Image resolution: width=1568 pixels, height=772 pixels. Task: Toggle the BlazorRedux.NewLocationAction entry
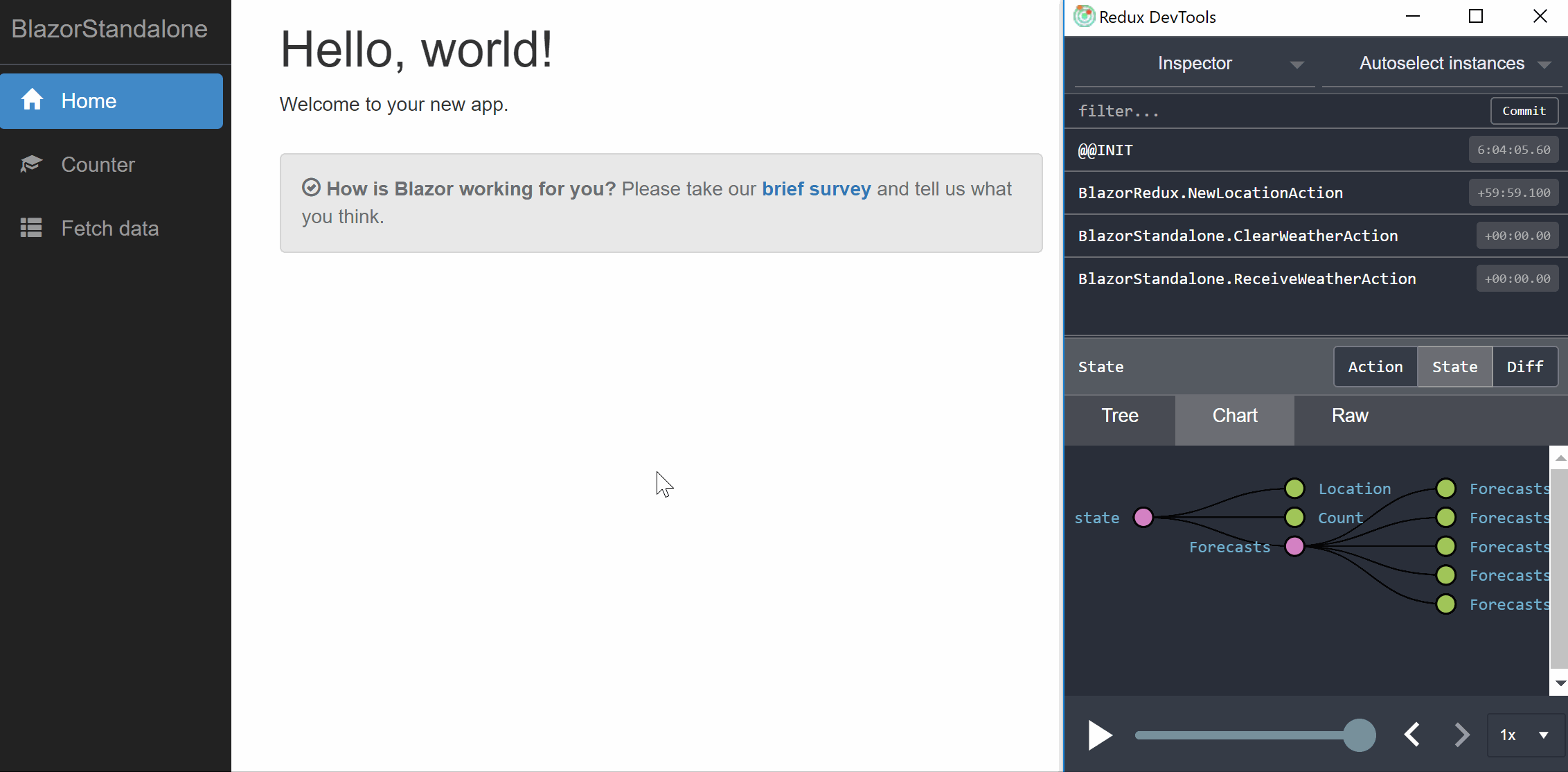click(1211, 192)
